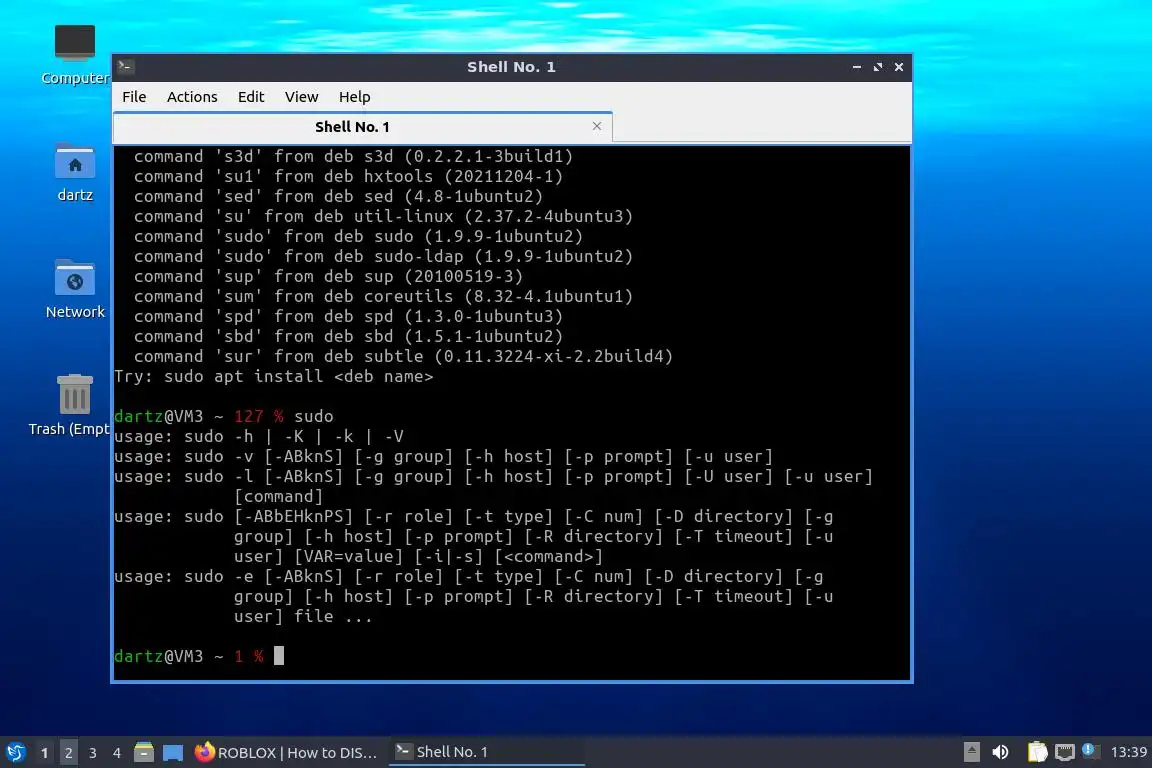Open the file manager from the taskbar
The height and width of the screenshot is (768, 1152).
tap(144, 752)
